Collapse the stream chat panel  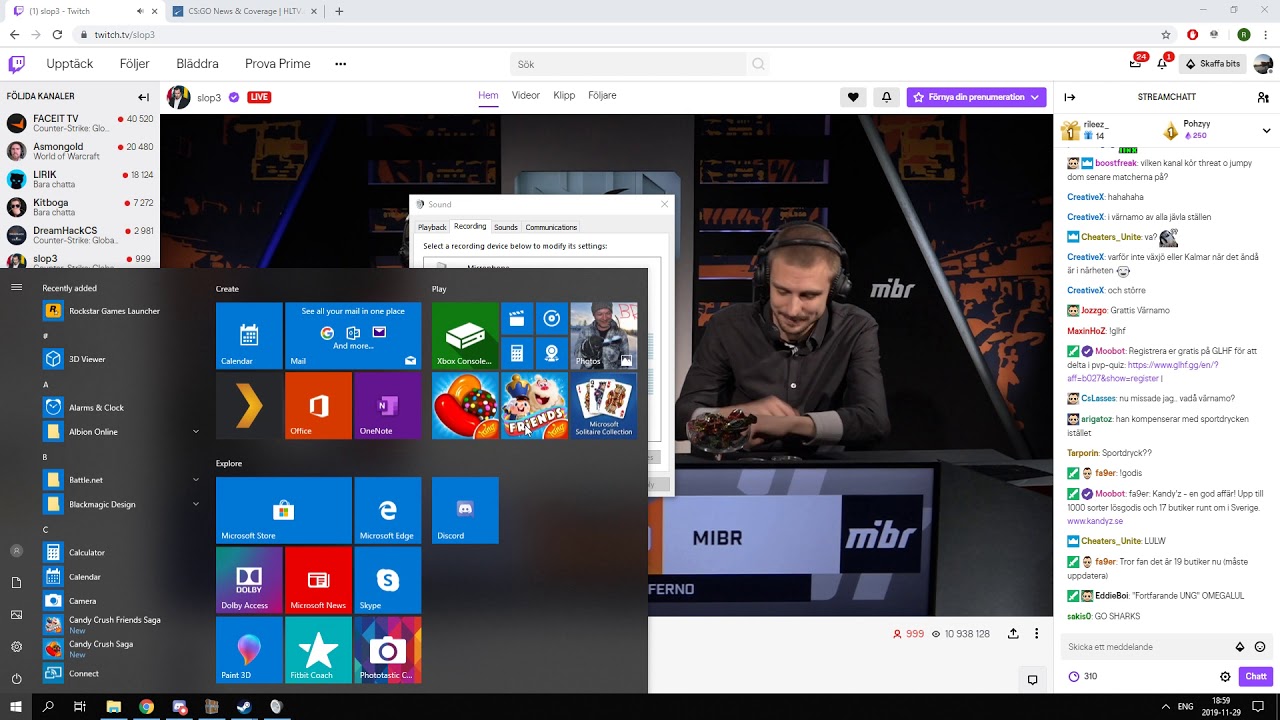tap(1069, 97)
